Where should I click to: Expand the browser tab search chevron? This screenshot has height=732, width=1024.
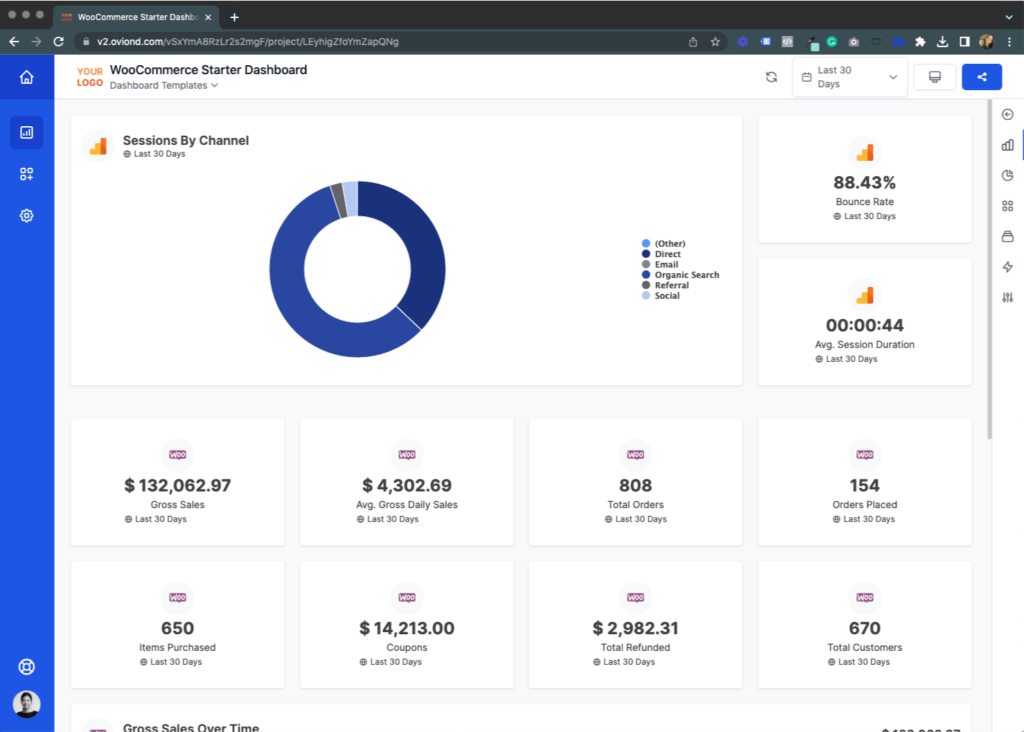click(1009, 18)
